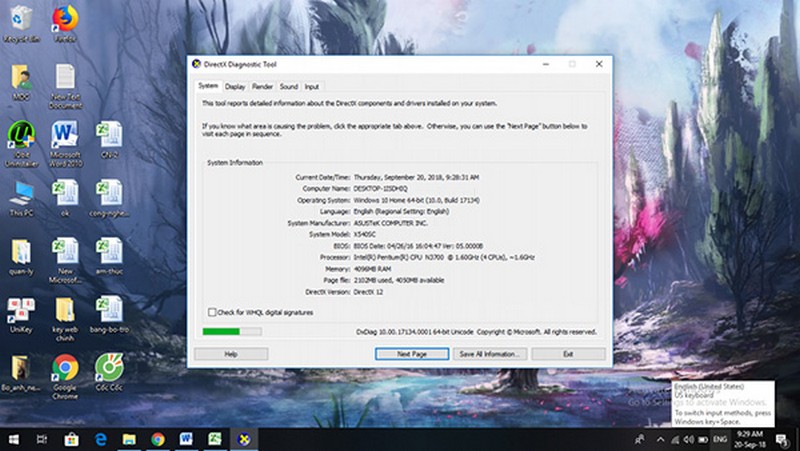This screenshot has width=800, height=451.
Task: Click the Help button in DxDiag
Action: [231, 354]
